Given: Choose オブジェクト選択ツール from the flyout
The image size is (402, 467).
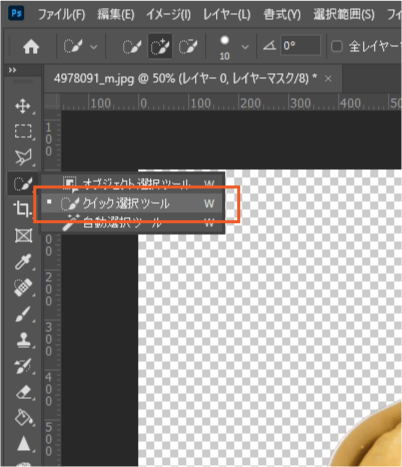Looking at the screenshot, I should point(133,183).
